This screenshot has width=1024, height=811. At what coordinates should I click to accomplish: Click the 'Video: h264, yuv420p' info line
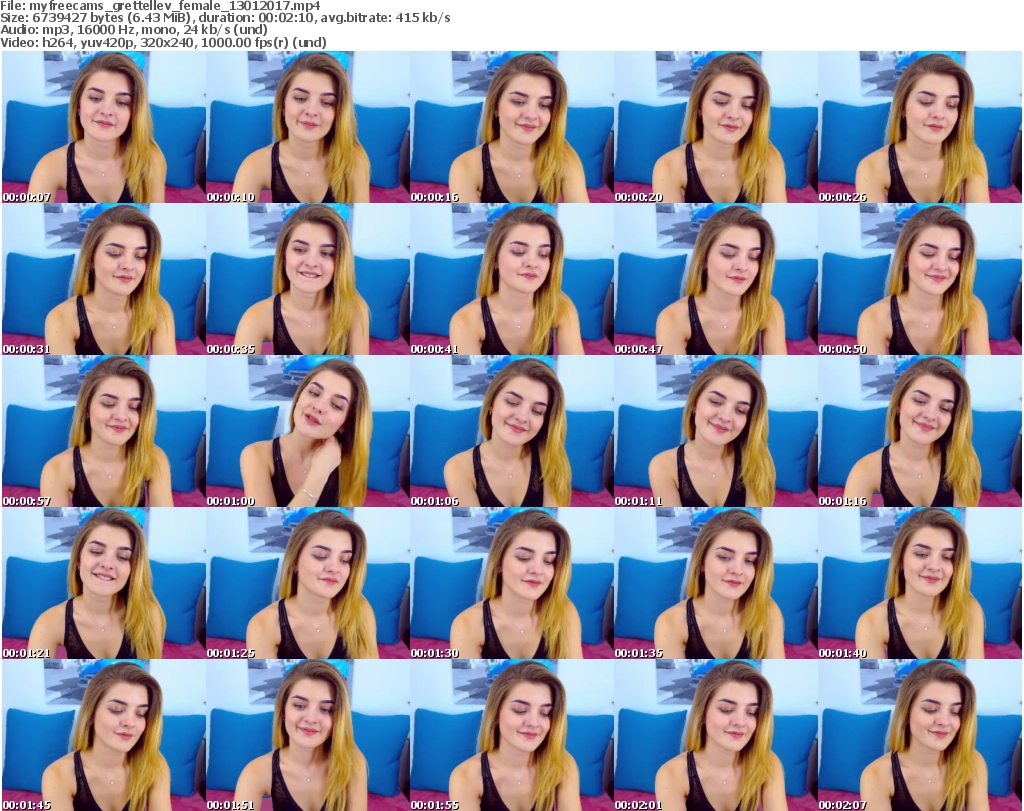(x=163, y=42)
